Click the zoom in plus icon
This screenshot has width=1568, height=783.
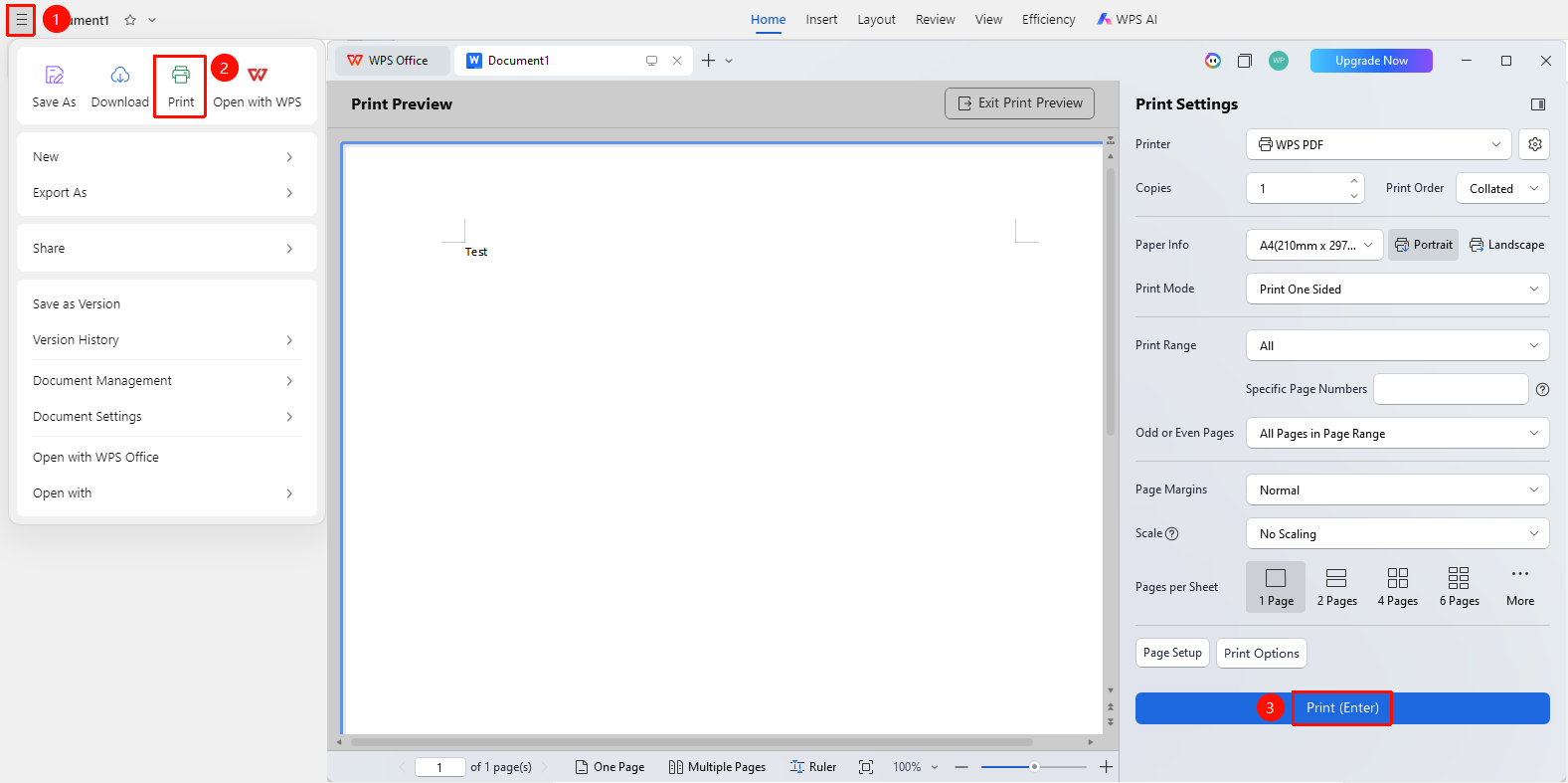pyautogui.click(x=1106, y=767)
